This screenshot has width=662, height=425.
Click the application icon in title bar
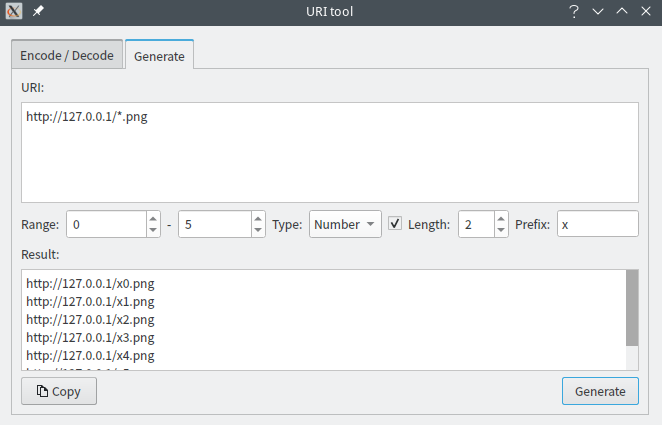[x=14, y=11]
